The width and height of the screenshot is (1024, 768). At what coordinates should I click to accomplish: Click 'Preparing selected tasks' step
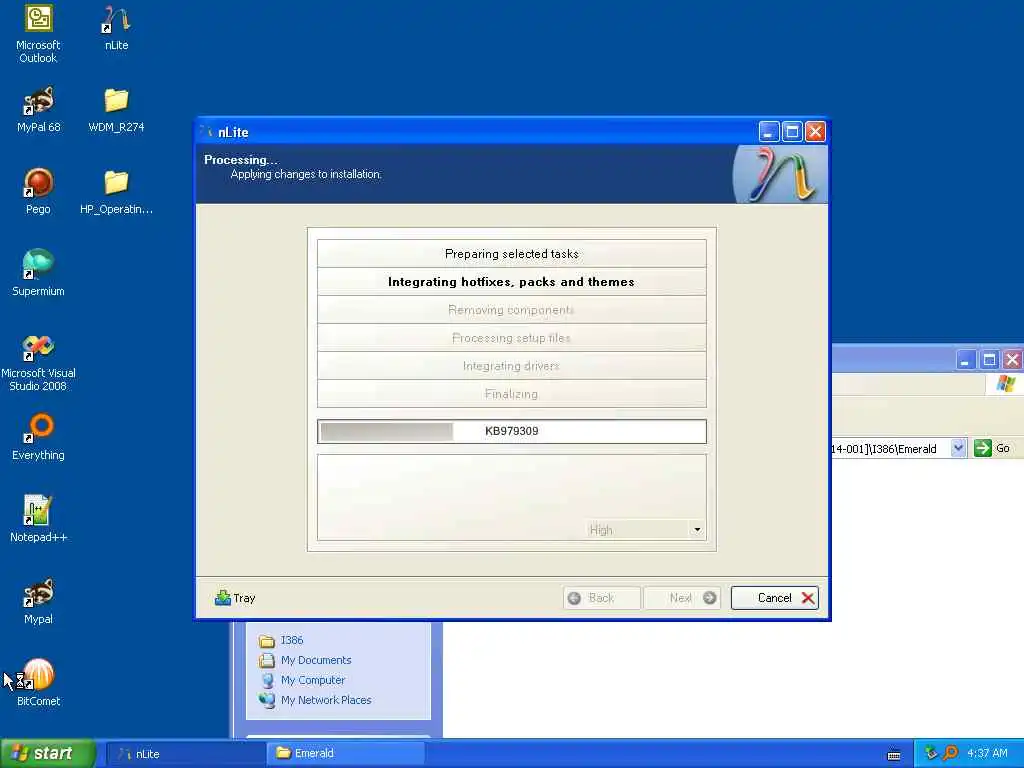512,254
